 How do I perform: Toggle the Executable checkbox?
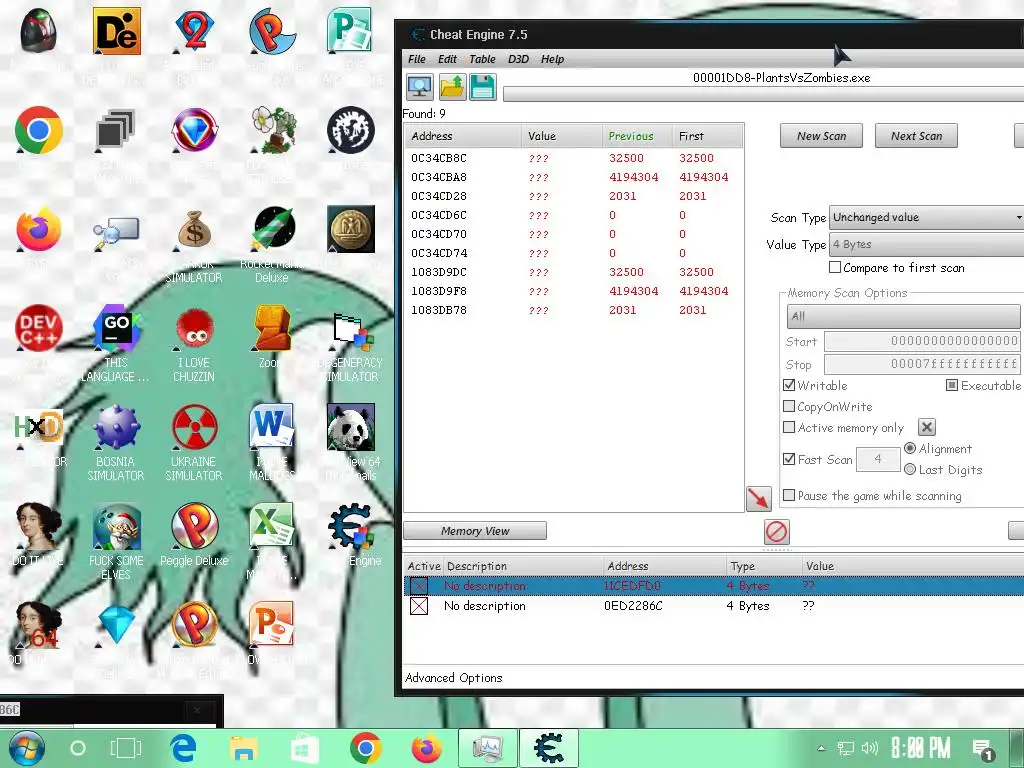point(952,385)
